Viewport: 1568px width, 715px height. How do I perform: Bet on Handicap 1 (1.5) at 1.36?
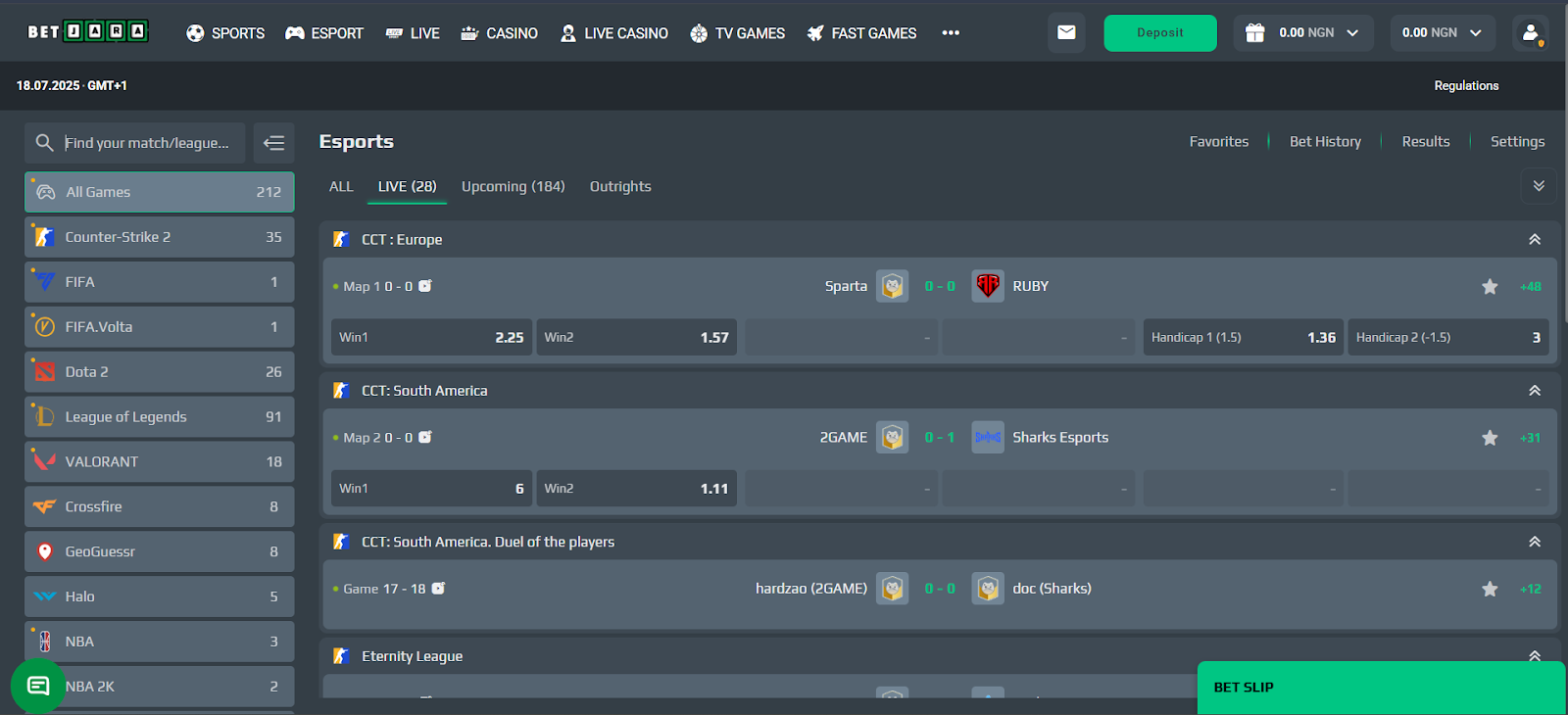pyautogui.click(x=1244, y=337)
